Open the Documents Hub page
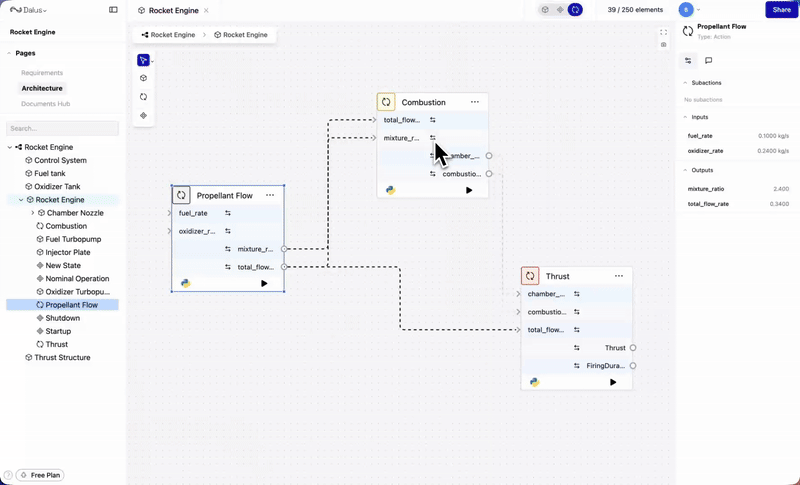The height and width of the screenshot is (485, 800). coord(45,104)
